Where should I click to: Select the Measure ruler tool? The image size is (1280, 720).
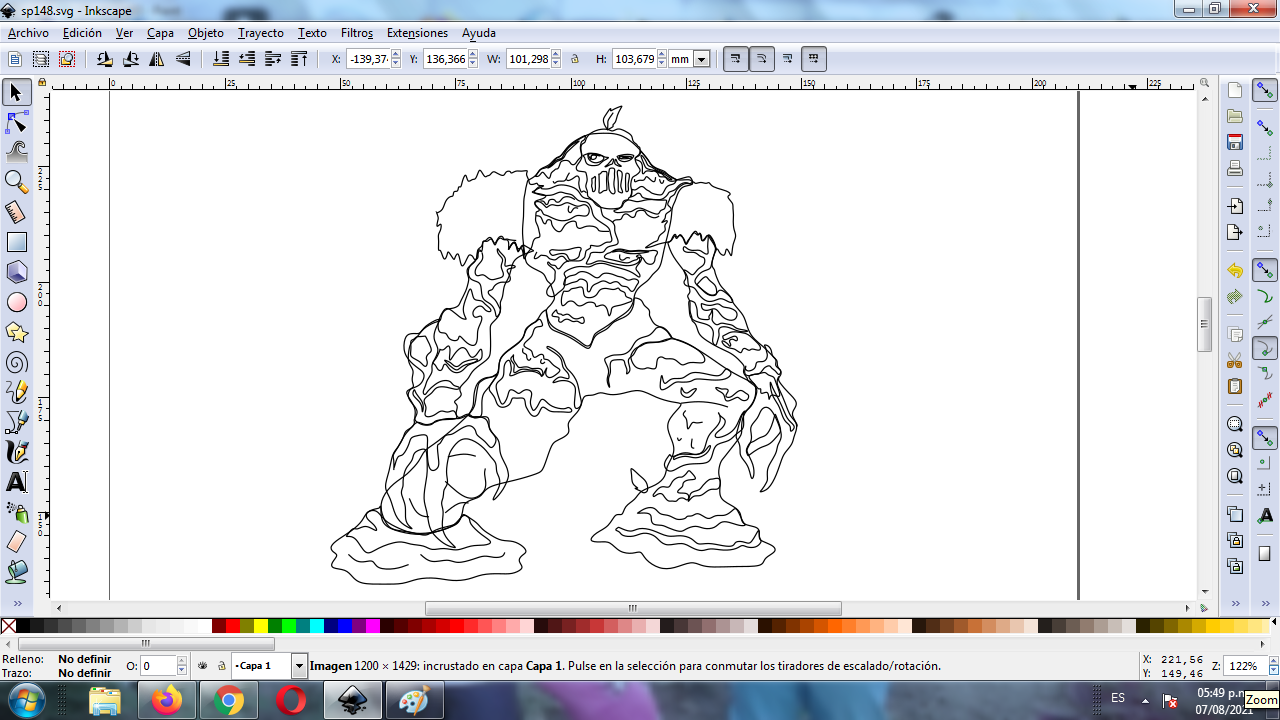[x=16, y=212]
